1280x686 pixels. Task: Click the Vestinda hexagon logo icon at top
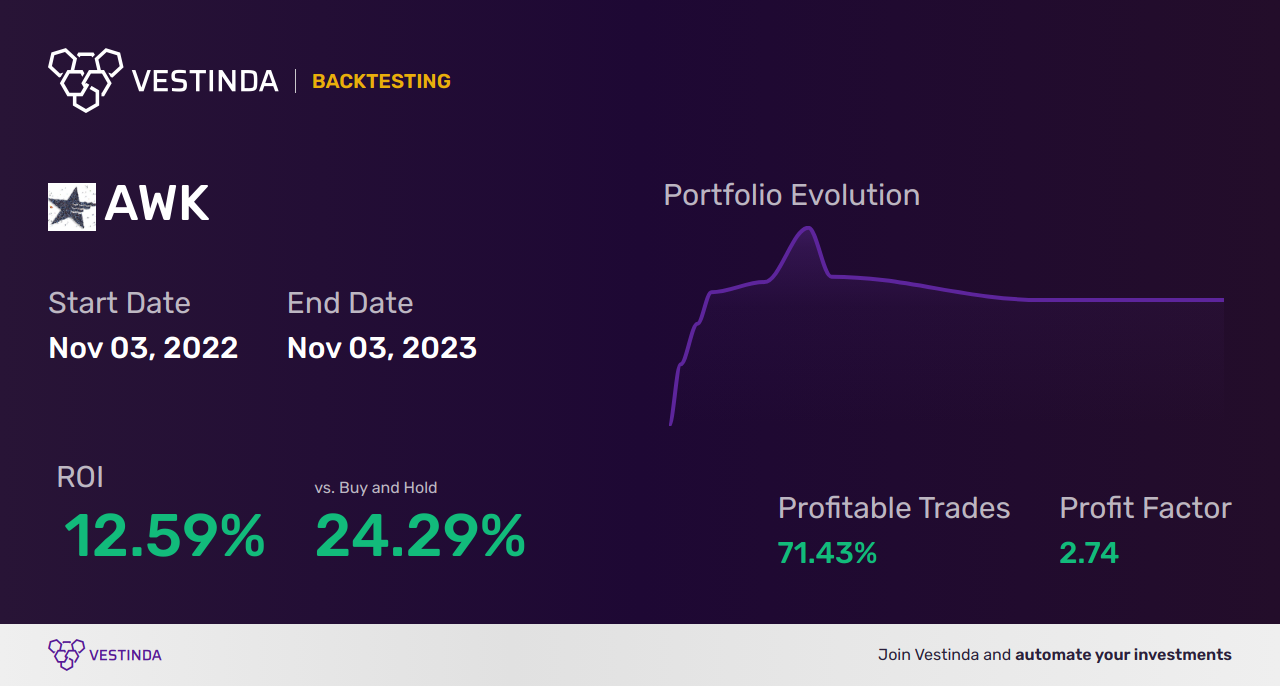tap(85, 79)
